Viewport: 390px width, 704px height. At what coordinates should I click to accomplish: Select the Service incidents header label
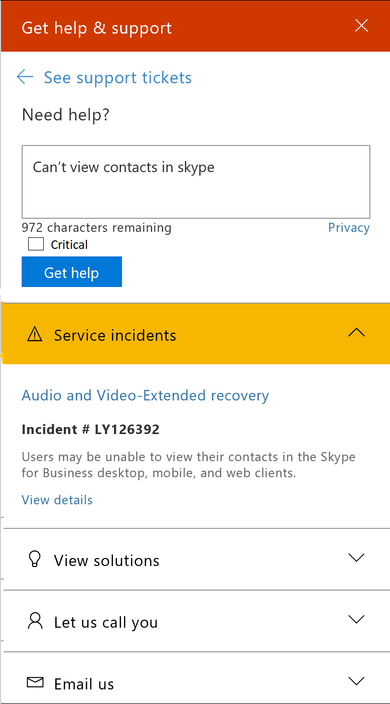pos(115,335)
